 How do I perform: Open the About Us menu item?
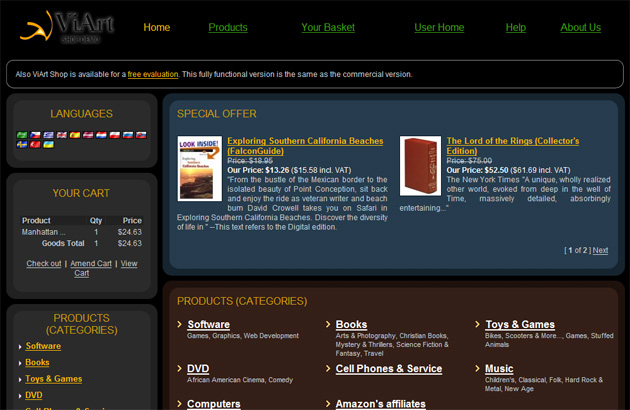pyautogui.click(x=581, y=27)
